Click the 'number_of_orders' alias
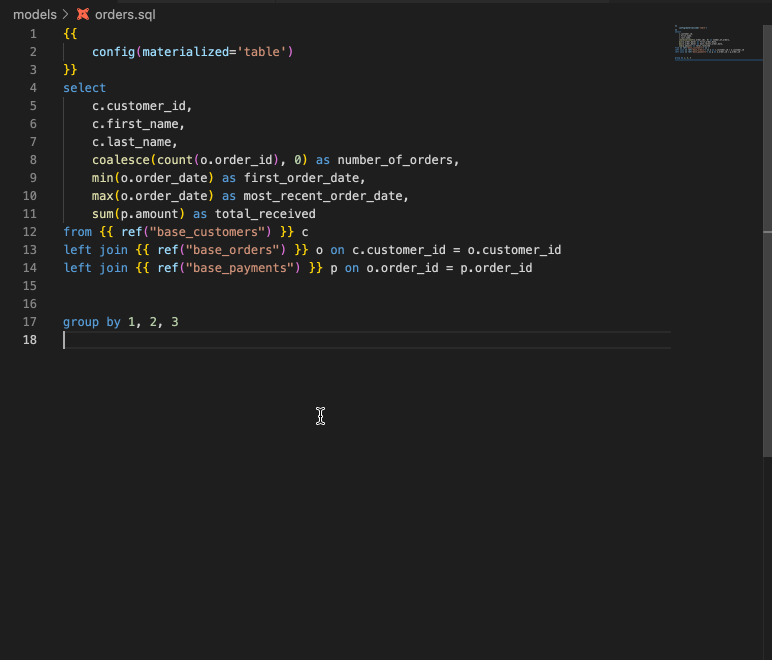This screenshot has width=772, height=660. point(395,160)
